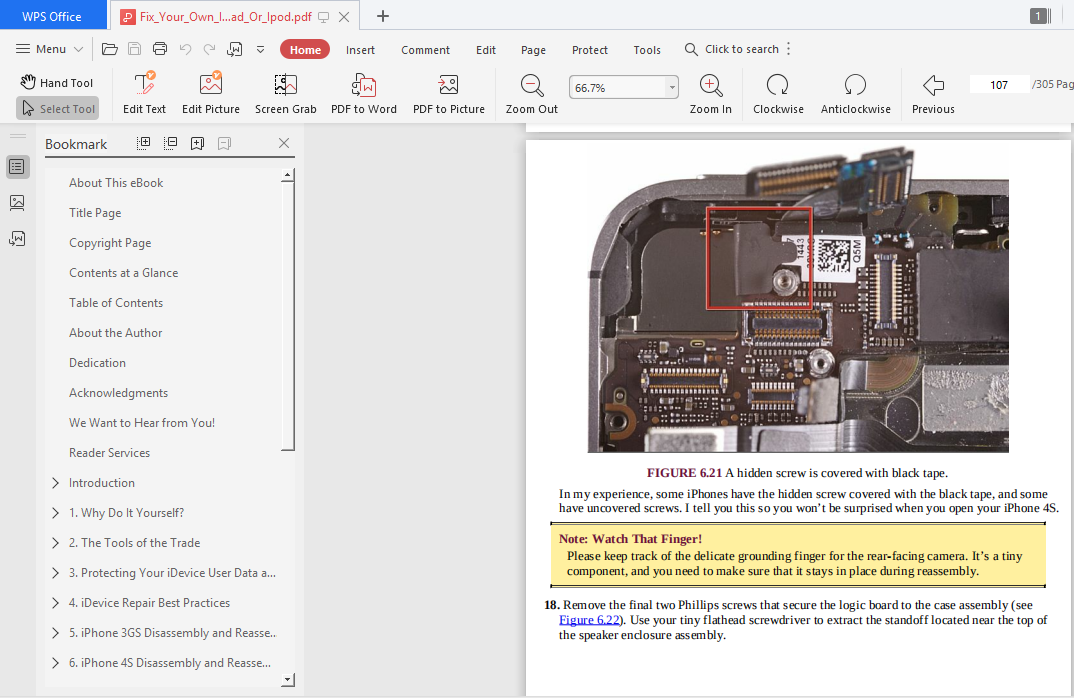Click the 'Click to search' box
This screenshot has height=698, width=1074.
[732, 49]
